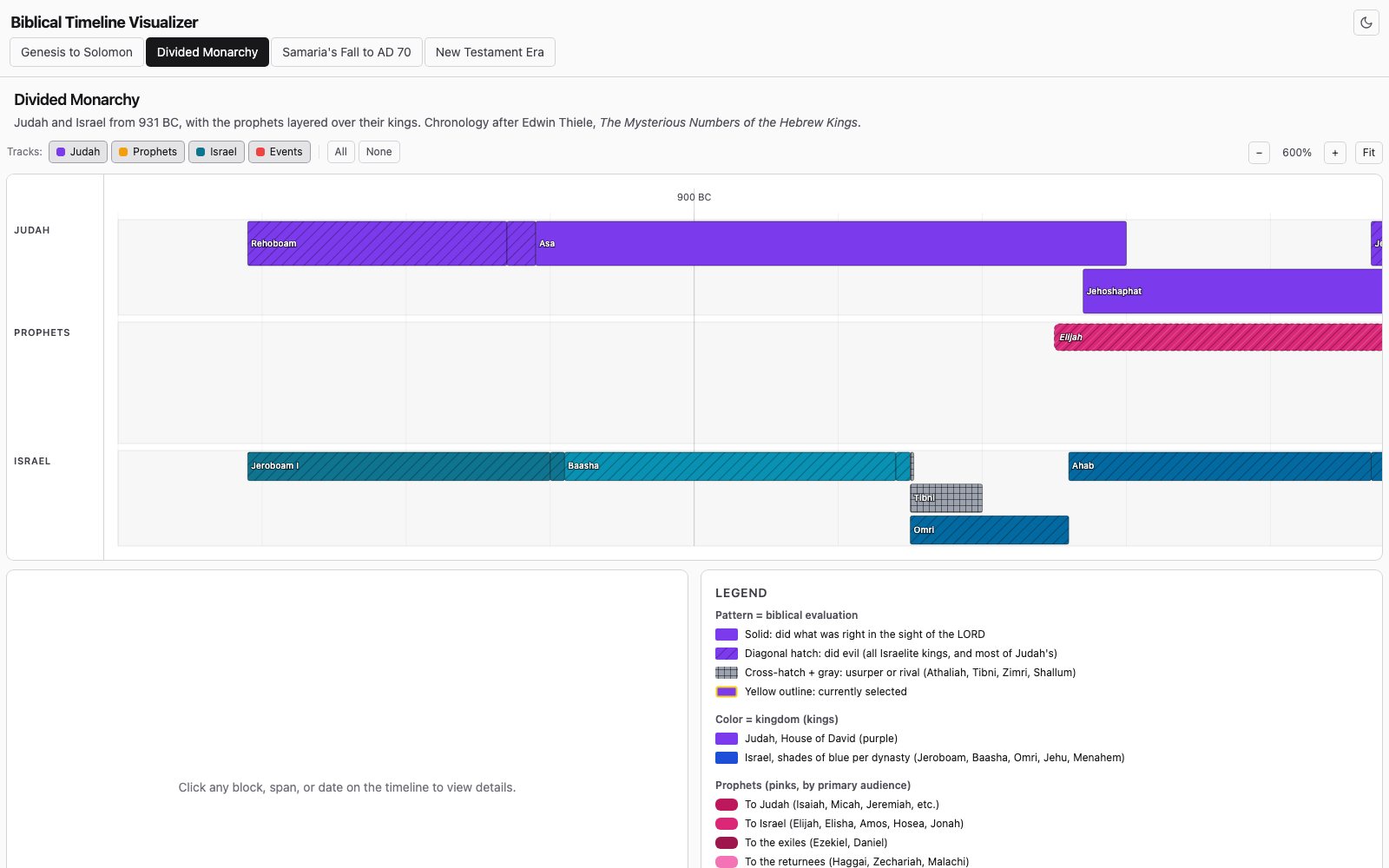This screenshot has width=1389, height=868.
Task: Select the Jehoshaphat reign bar
Action: point(1232,291)
